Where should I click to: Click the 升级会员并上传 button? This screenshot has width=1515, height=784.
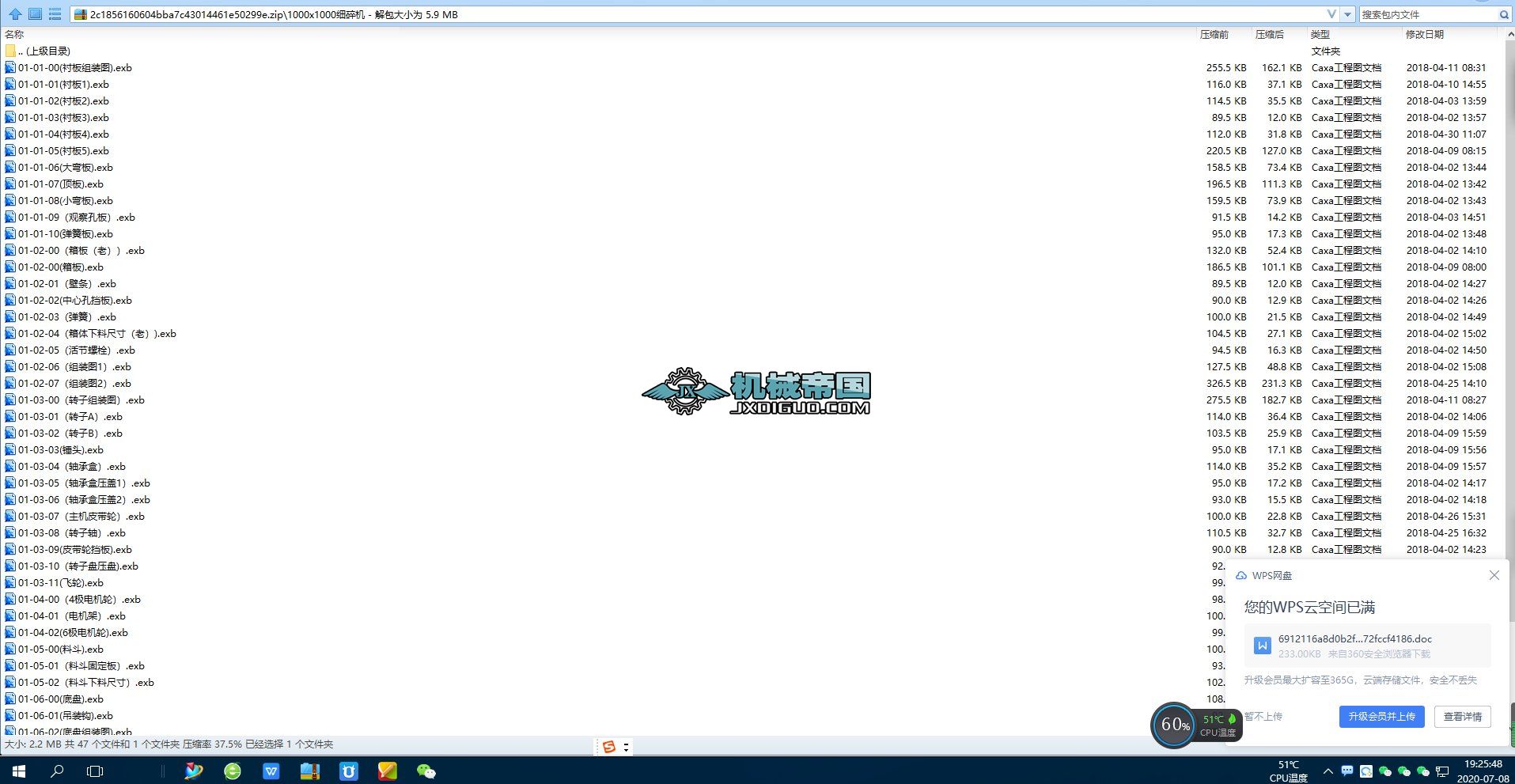coord(1381,717)
